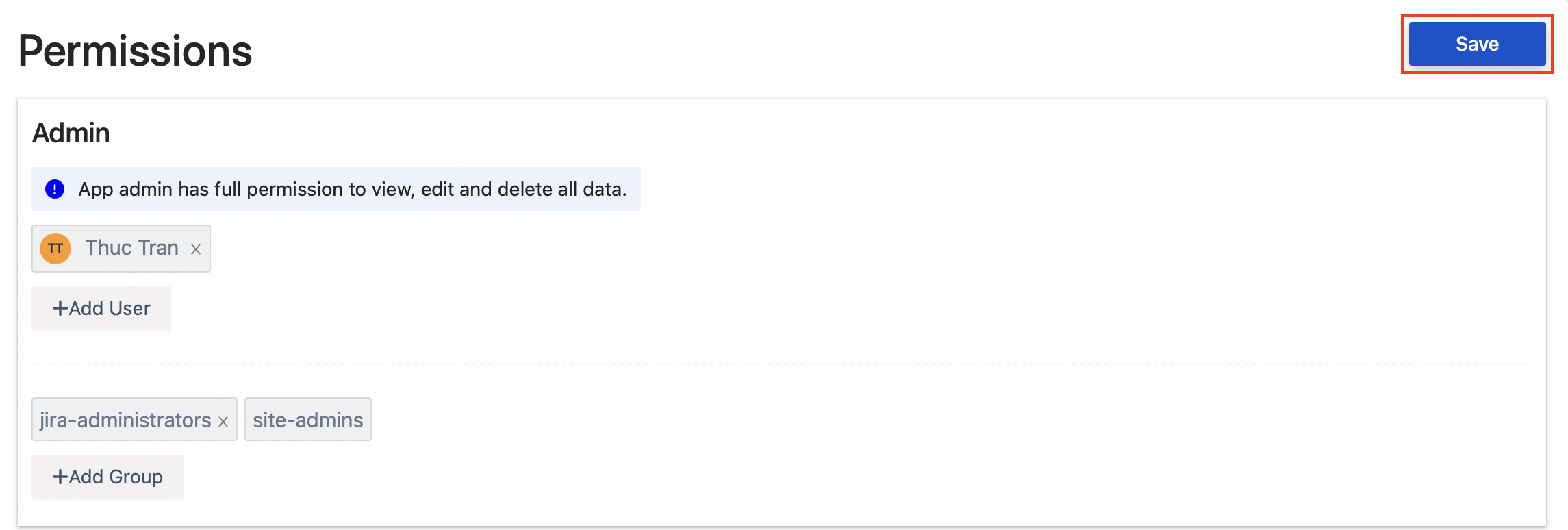Viewport: 1568px width, 530px height.
Task: Select the Thuc Tran name label
Action: point(131,248)
